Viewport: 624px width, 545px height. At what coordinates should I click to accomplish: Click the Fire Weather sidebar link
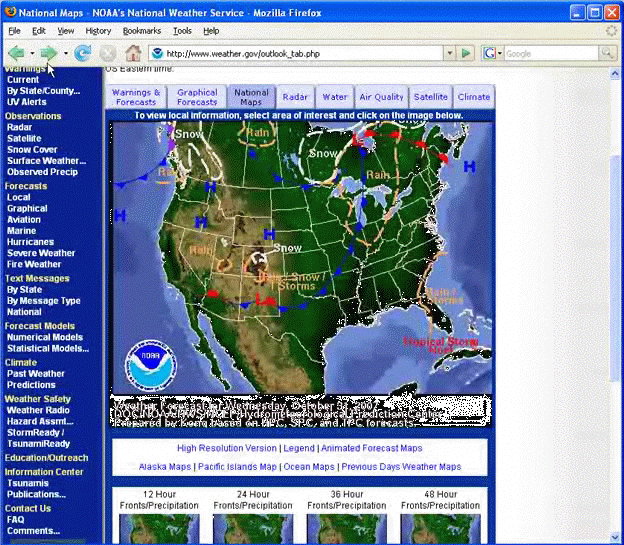[34, 264]
